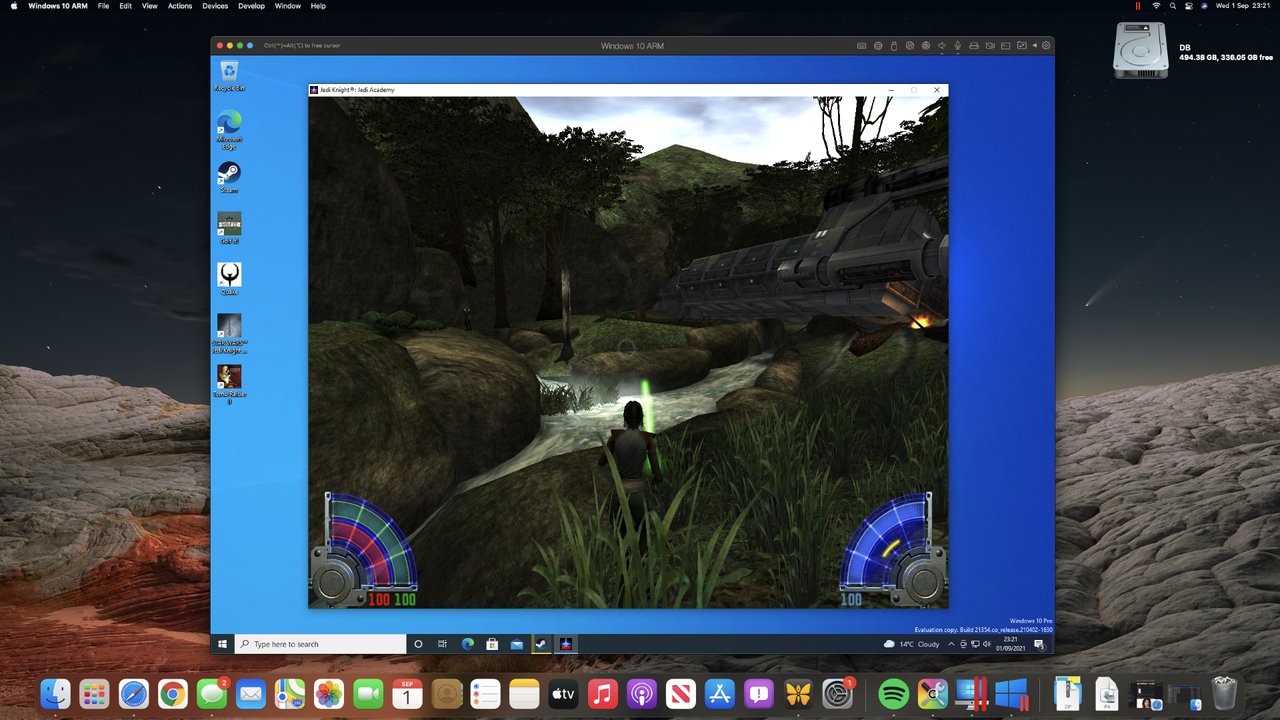Open Task View on Windows taskbar
The image size is (1280, 720).
[x=442, y=644]
